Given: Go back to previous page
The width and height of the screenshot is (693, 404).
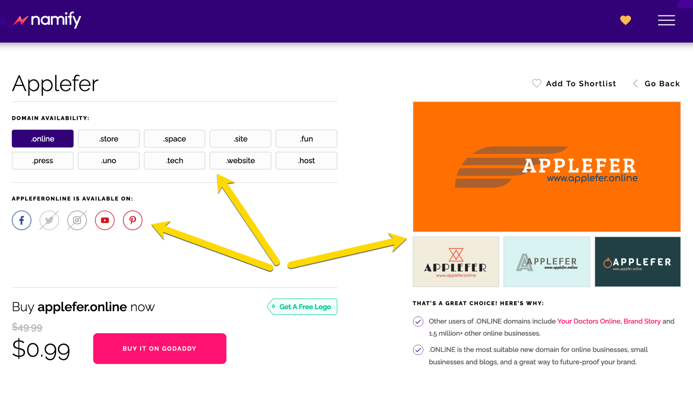Looking at the screenshot, I should (x=656, y=84).
